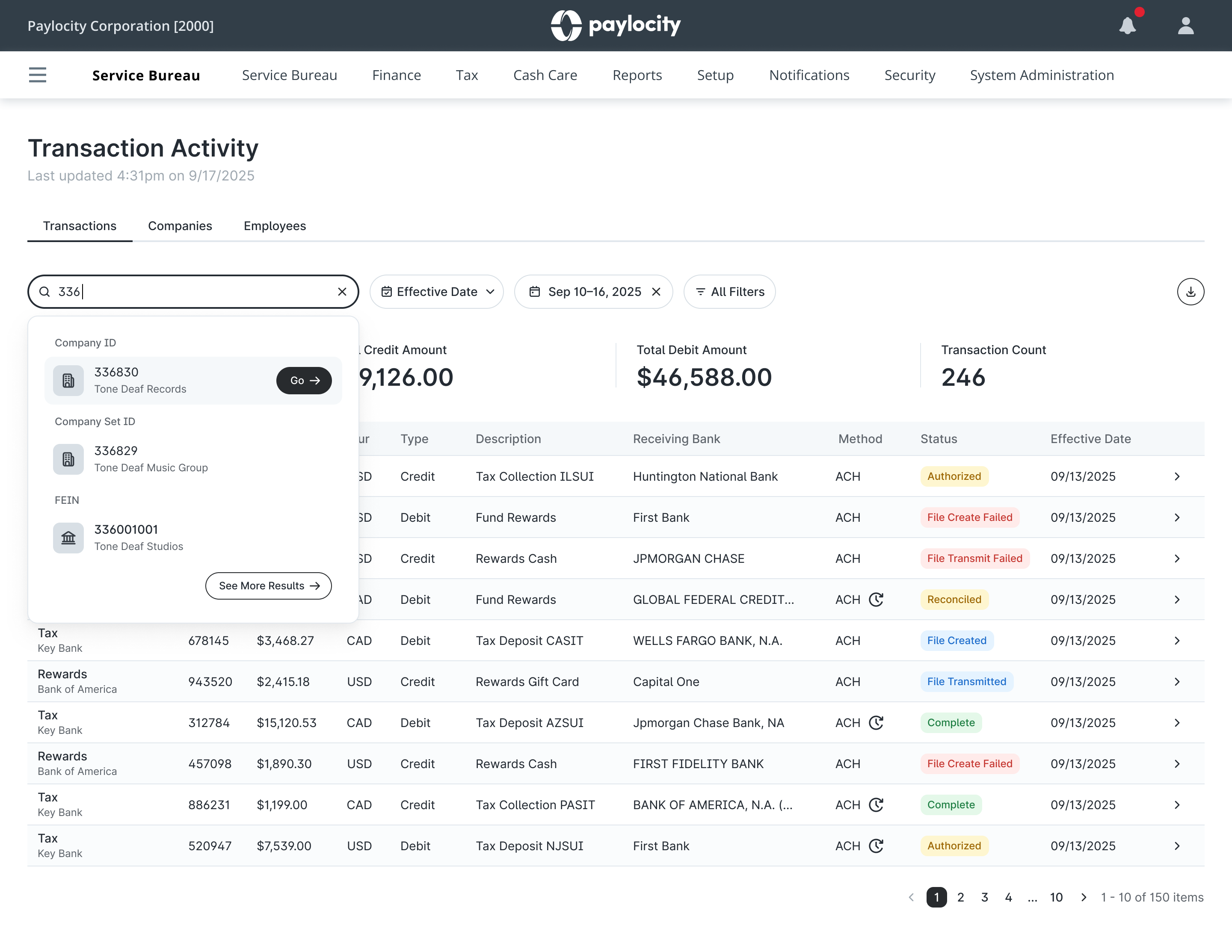Expand the Tax Deposit CASIT row details

pyautogui.click(x=1177, y=641)
